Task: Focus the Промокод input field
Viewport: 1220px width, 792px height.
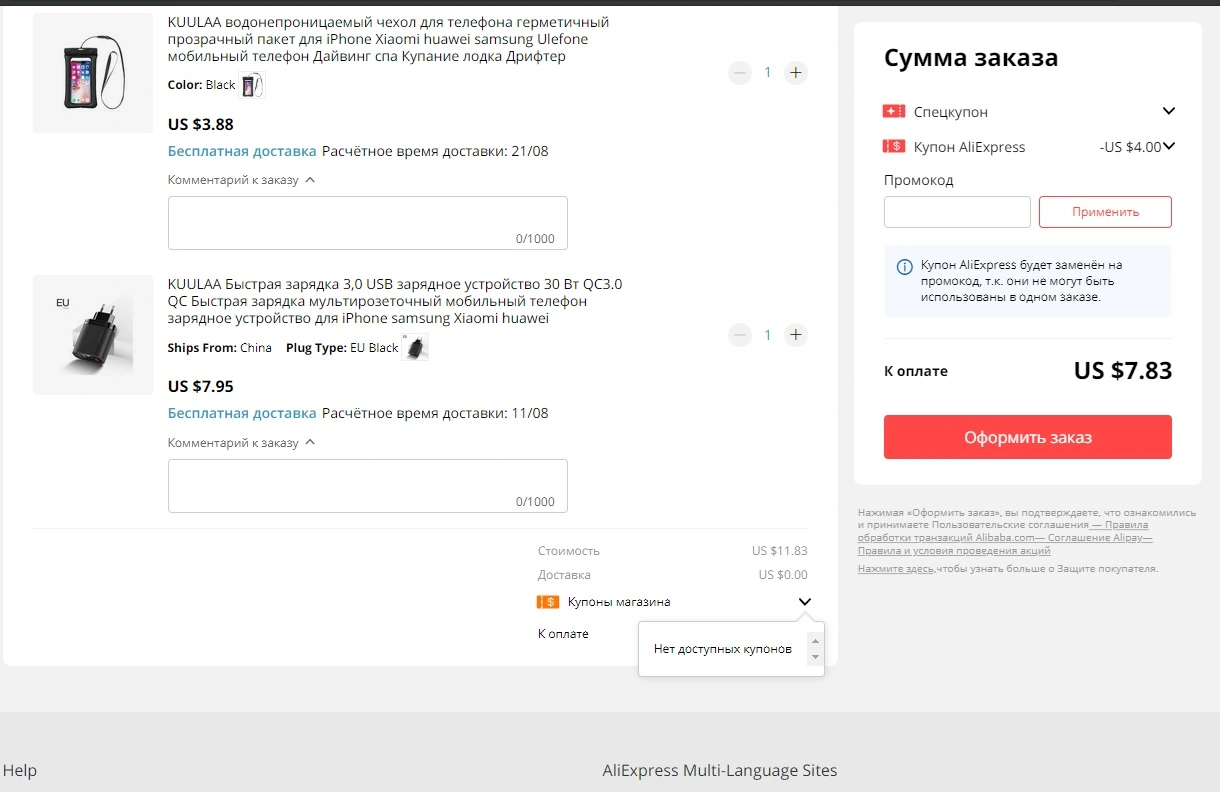Action: tap(957, 212)
